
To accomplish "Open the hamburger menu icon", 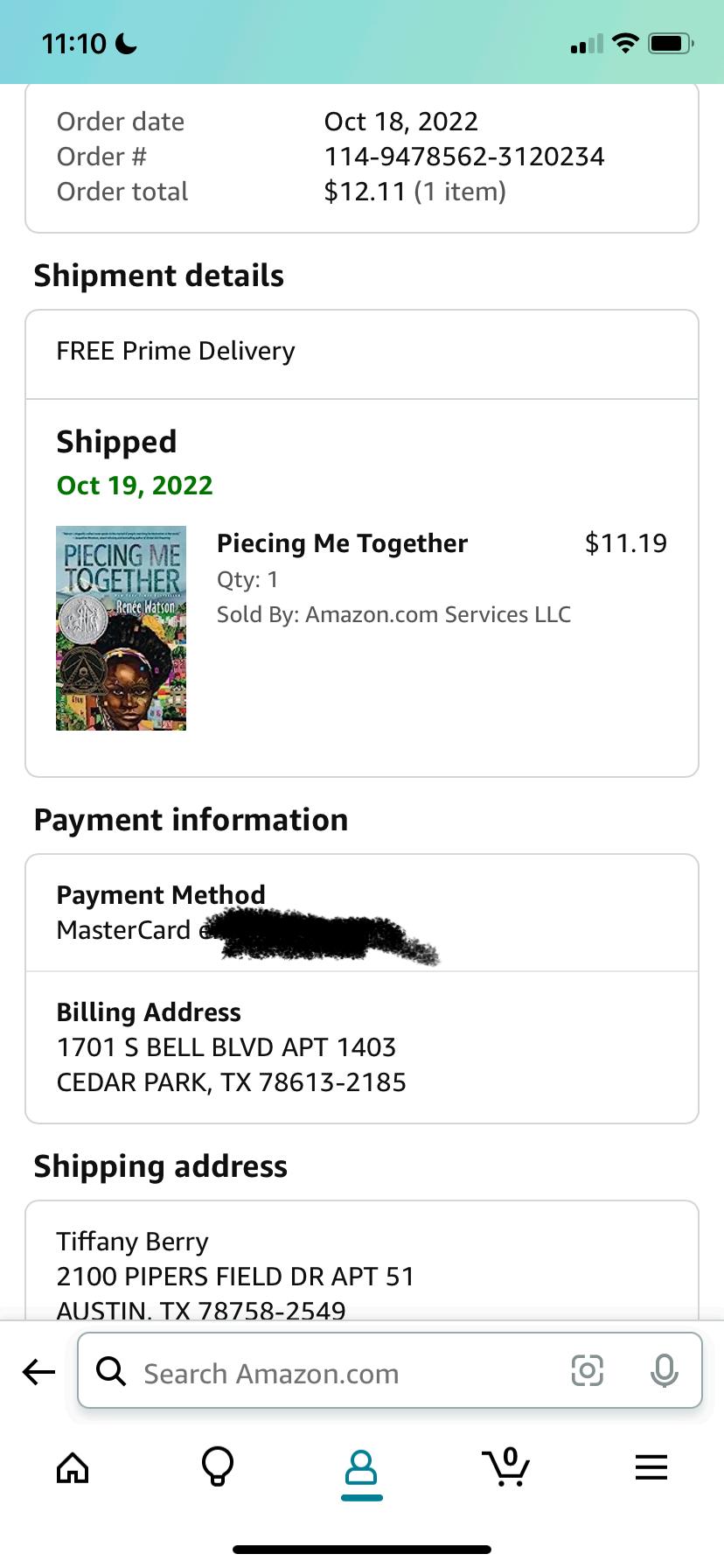I will point(651,1466).
